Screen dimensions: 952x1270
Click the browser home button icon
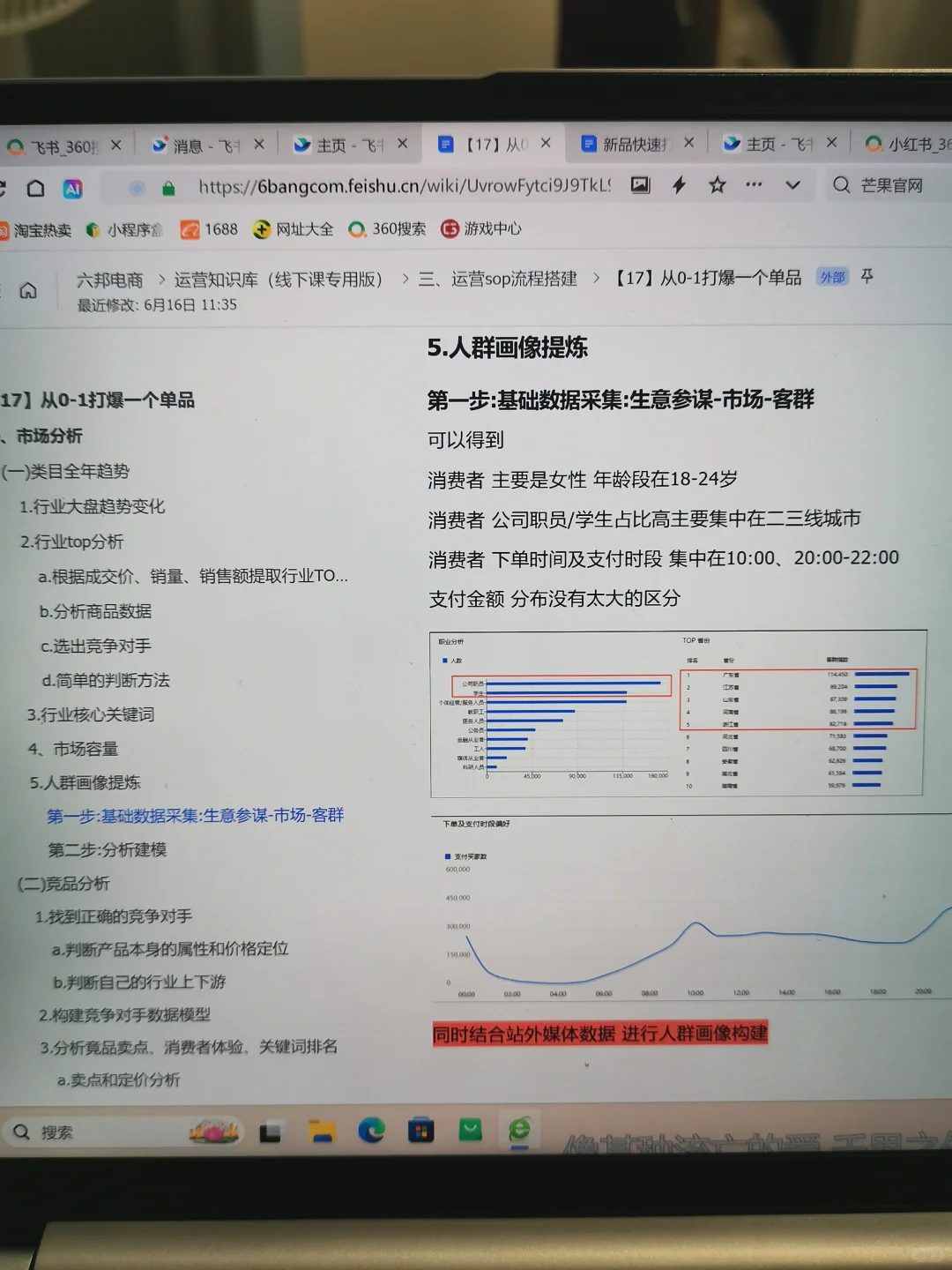35,188
